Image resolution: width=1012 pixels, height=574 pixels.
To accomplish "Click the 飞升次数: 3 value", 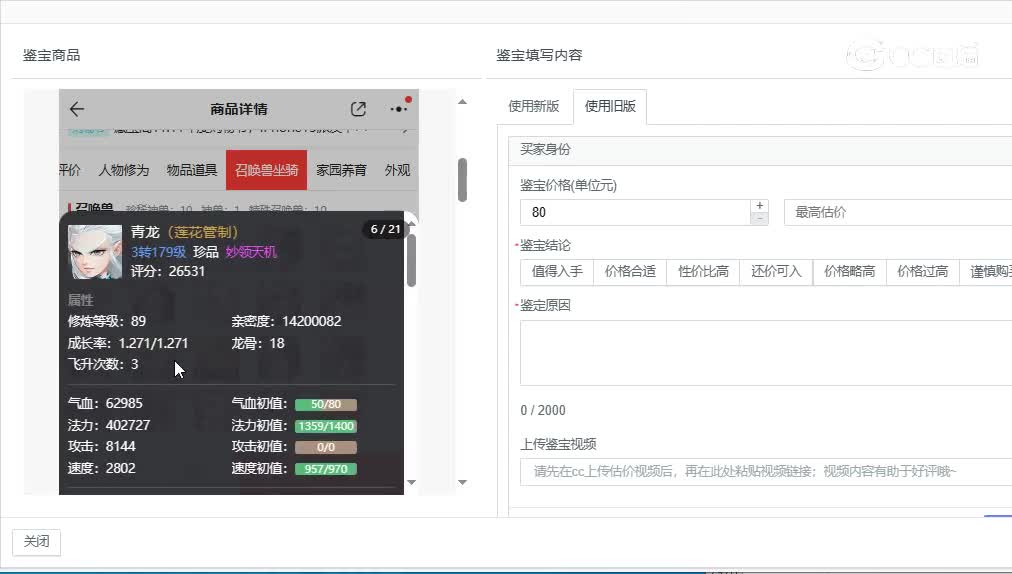I will point(103,364).
